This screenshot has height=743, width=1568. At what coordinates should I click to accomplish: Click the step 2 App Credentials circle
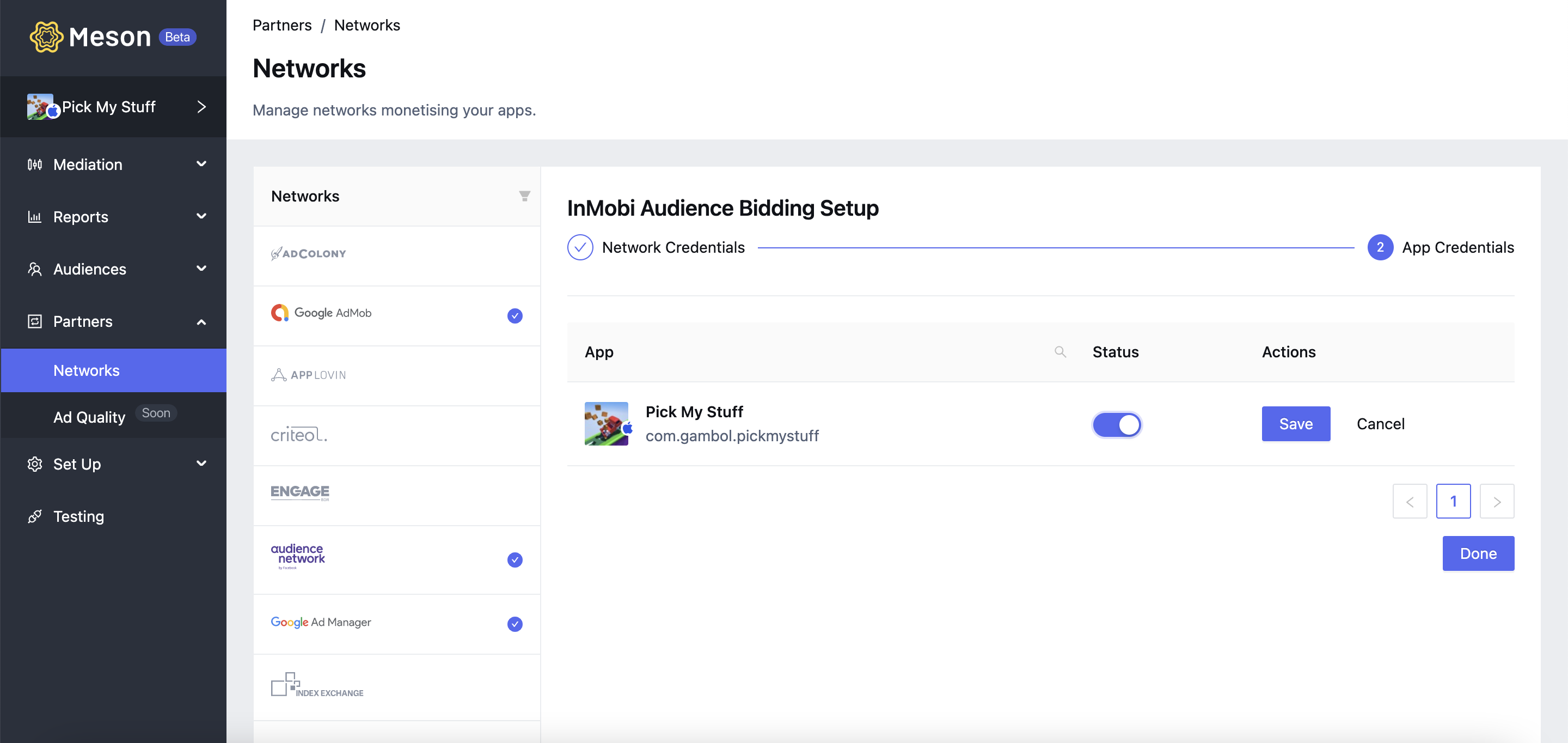[x=1380, y=247]
